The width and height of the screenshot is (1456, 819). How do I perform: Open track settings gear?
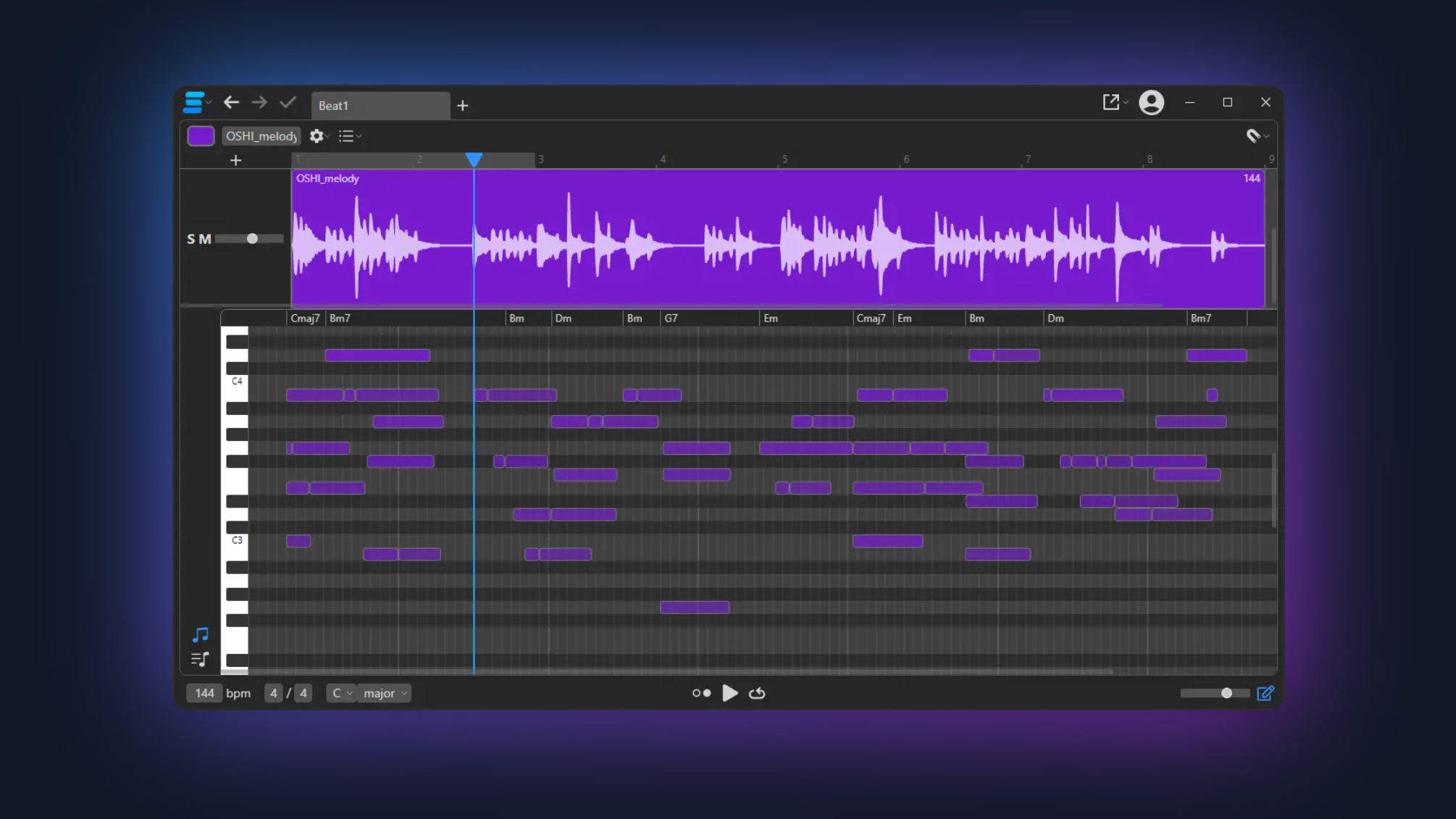[317, 136]
